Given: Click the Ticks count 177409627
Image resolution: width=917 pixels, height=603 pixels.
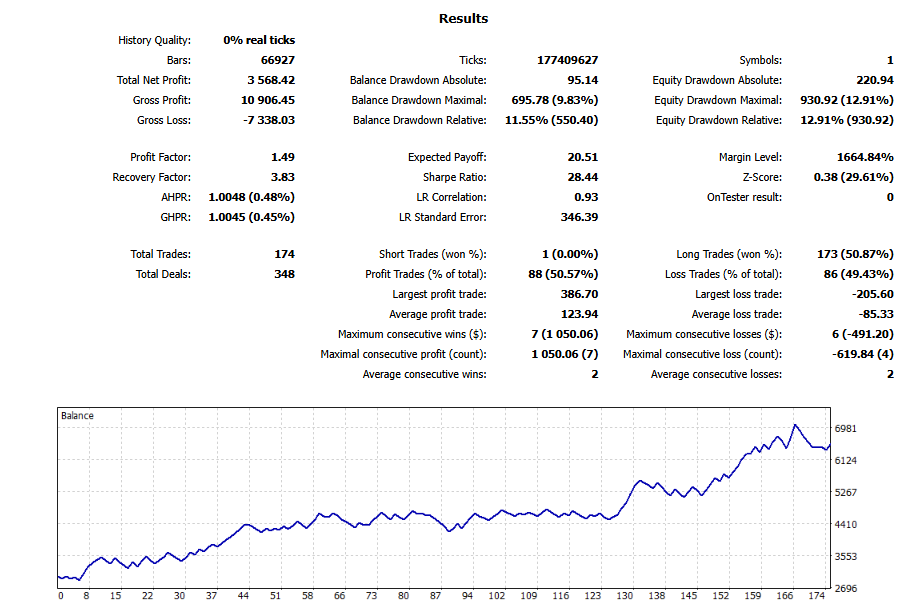Looking at the screenshot, I should [x=567, y=61].
